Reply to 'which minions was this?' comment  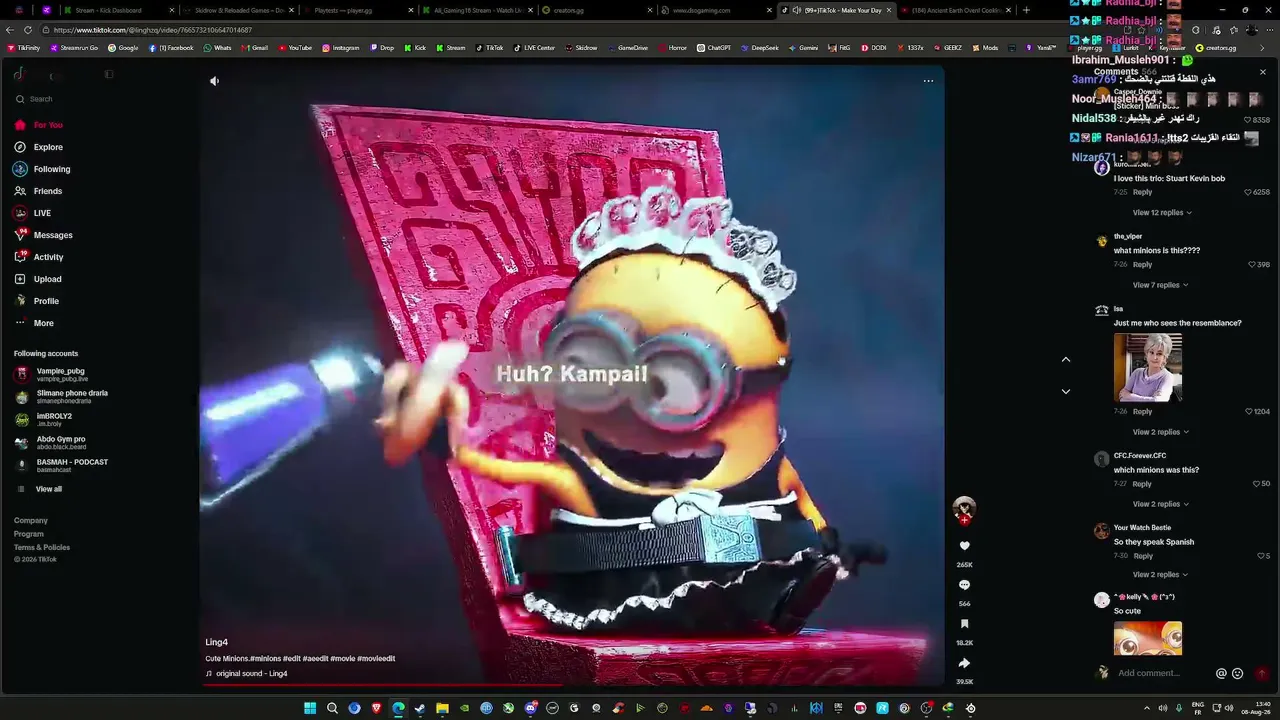[x=1142, y=484]
